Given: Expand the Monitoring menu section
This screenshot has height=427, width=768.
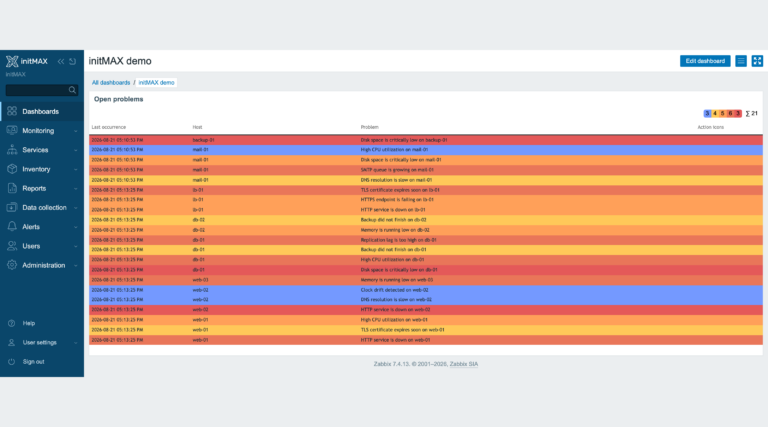Looking at the screenshot, I should coord(42,131).
